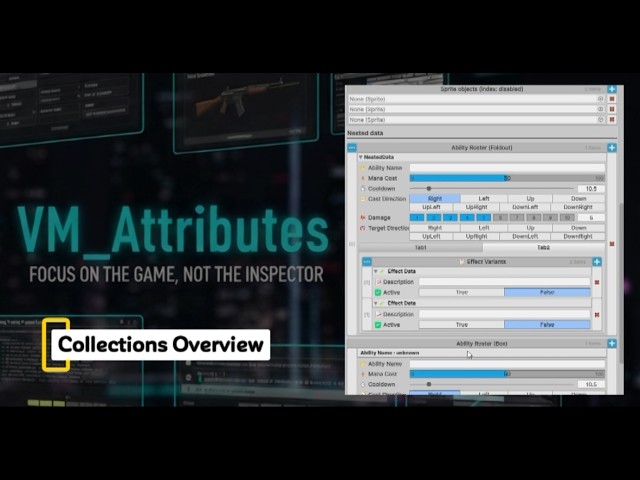
Task: Pick DownLeft under Target Direction
Action: [x=525, y=236]
